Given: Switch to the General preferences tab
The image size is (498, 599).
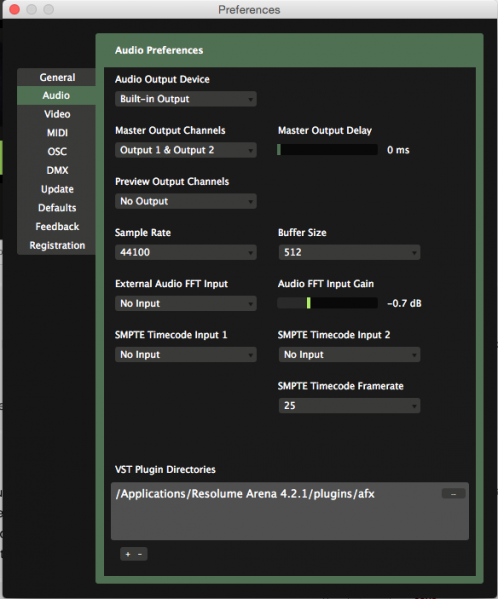Looking at the screenshot, I should tap(57, 77).
